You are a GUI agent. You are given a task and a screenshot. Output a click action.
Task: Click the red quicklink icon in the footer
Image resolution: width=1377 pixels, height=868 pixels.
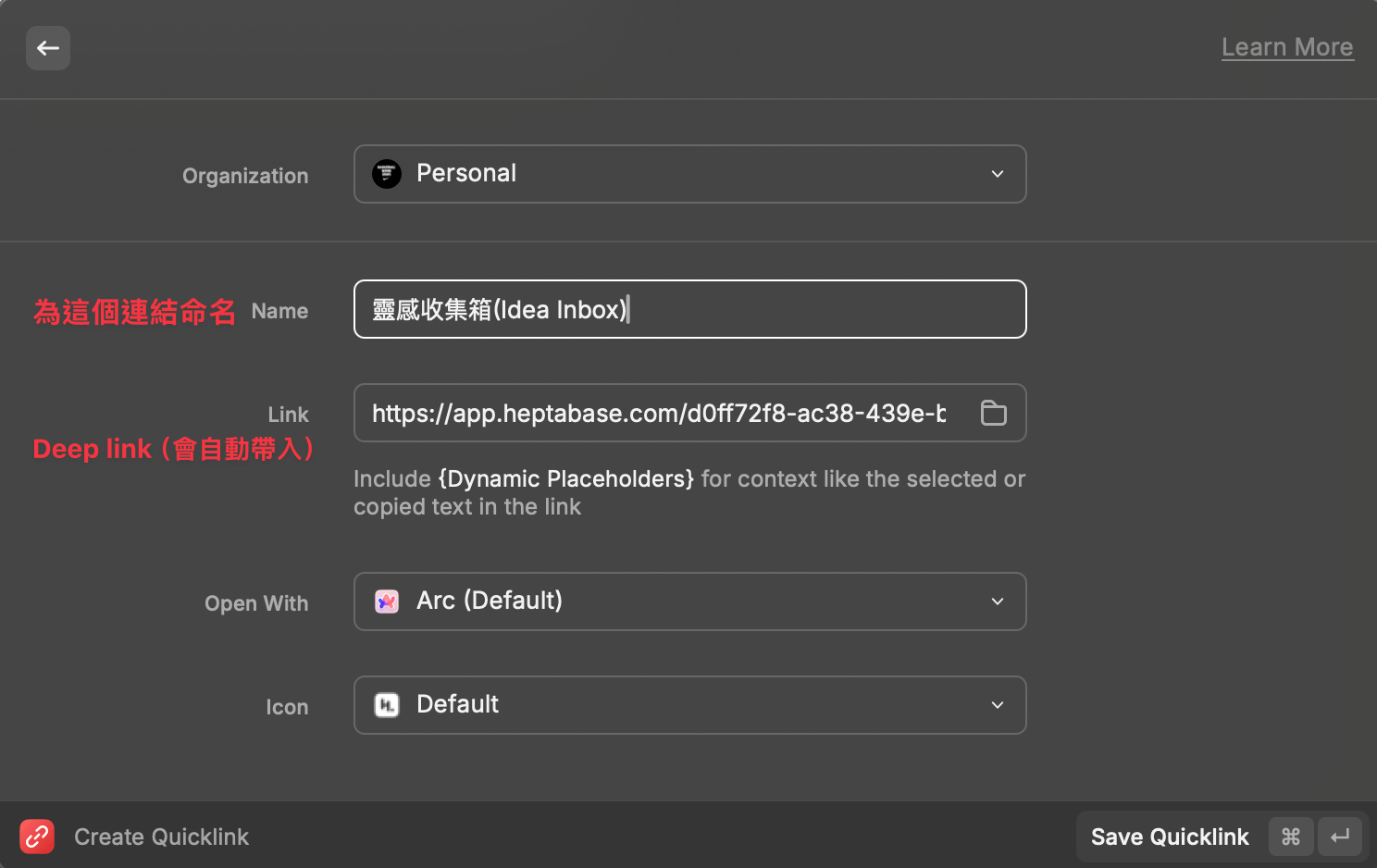tap(36, 836)
